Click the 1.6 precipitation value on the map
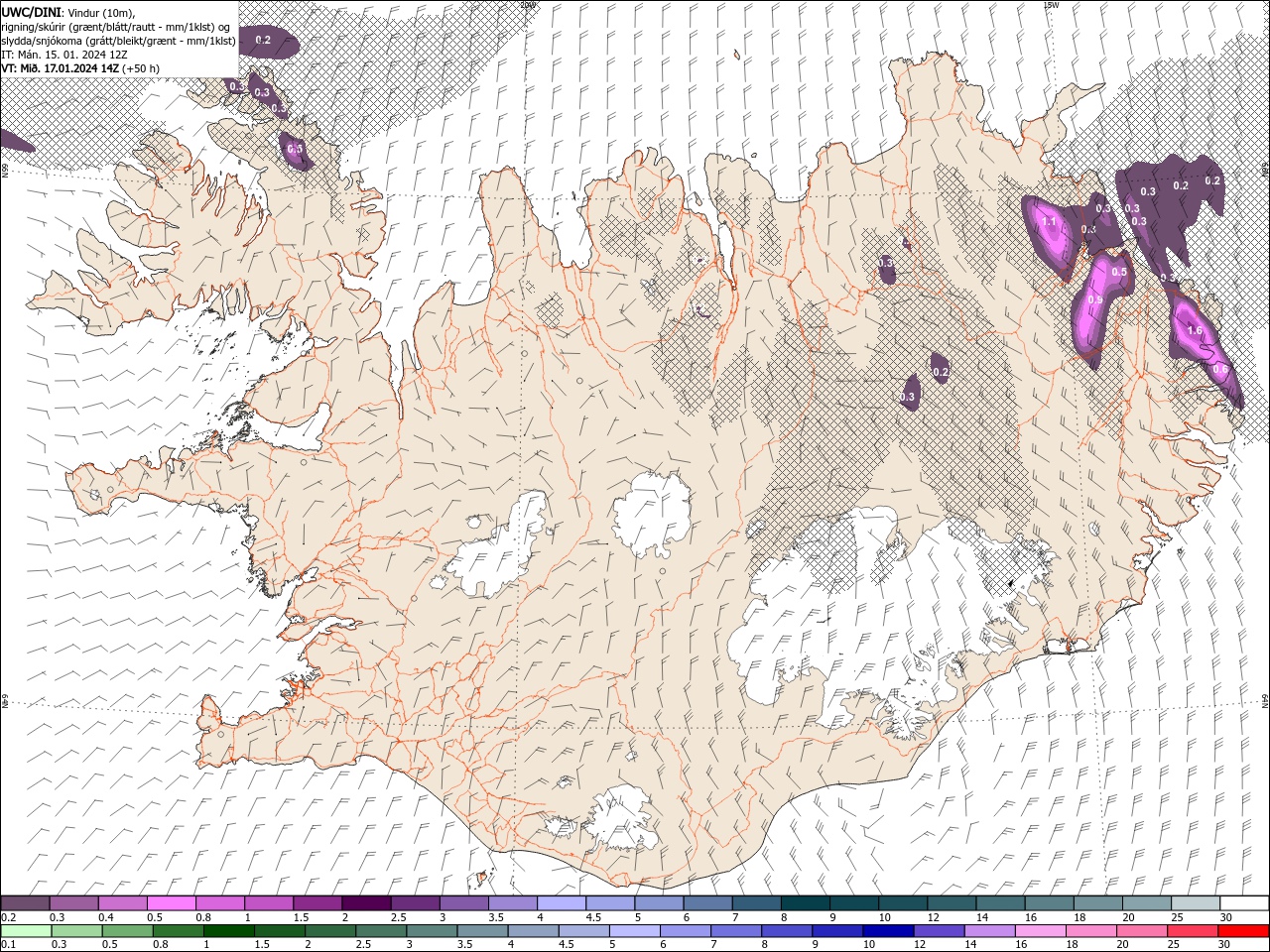This screenshot has width=1270, height=952. click(1195, 330)
